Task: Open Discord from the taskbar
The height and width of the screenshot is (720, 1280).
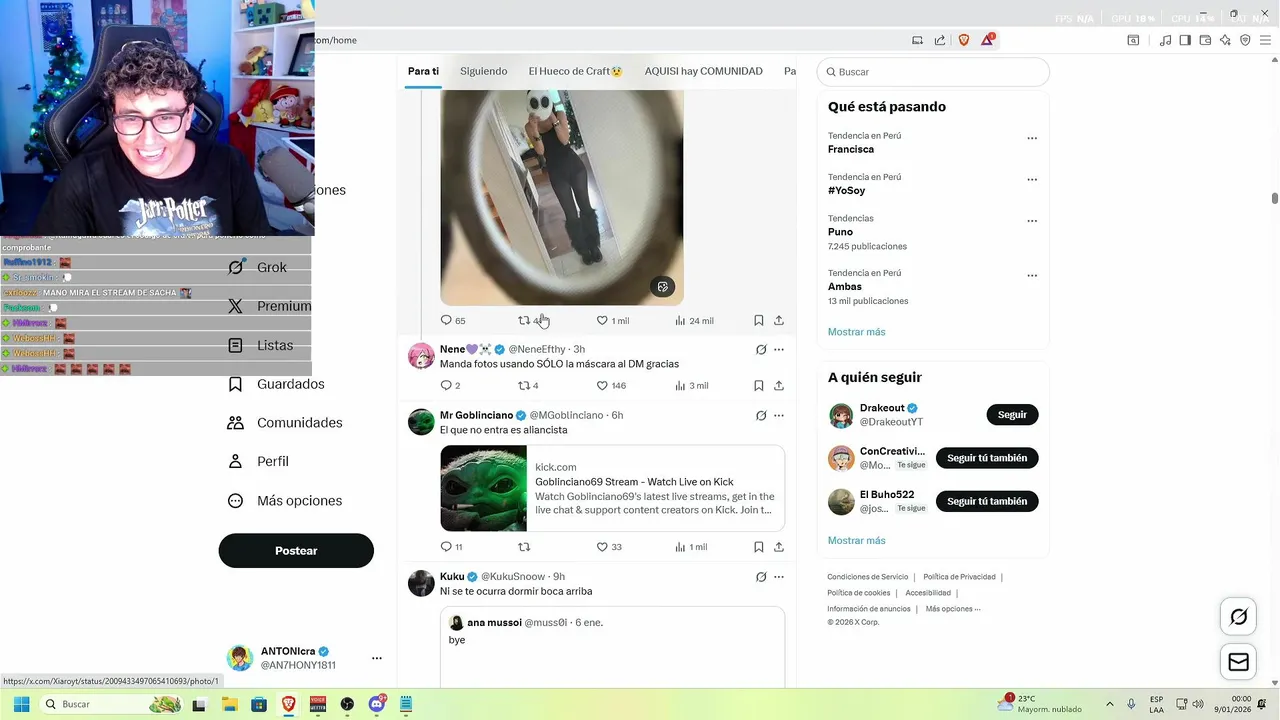Action: 377,704
